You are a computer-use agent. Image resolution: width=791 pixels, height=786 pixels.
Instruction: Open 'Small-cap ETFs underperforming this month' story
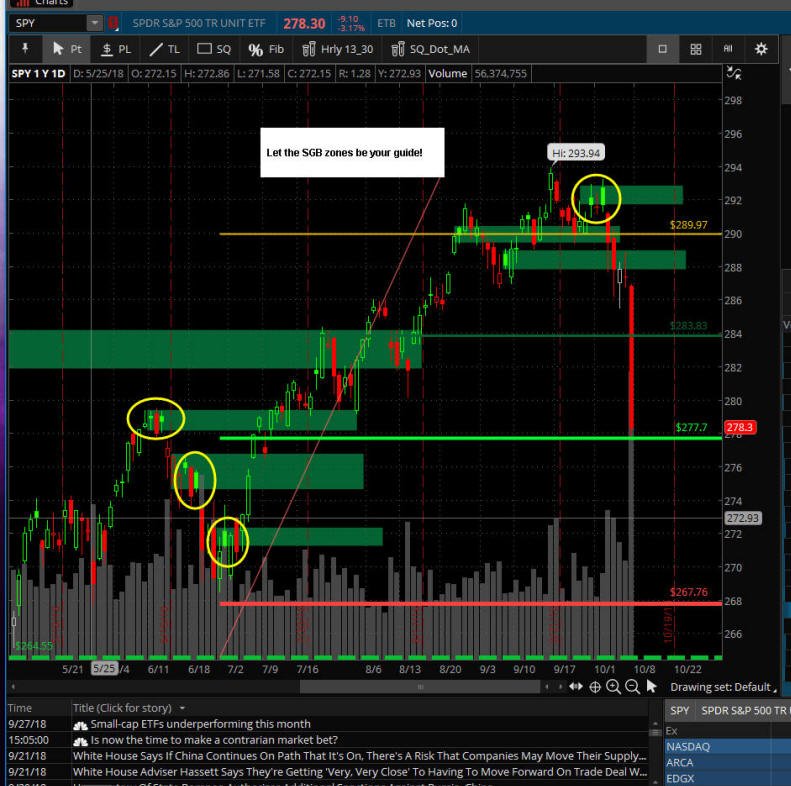(200, 724)
